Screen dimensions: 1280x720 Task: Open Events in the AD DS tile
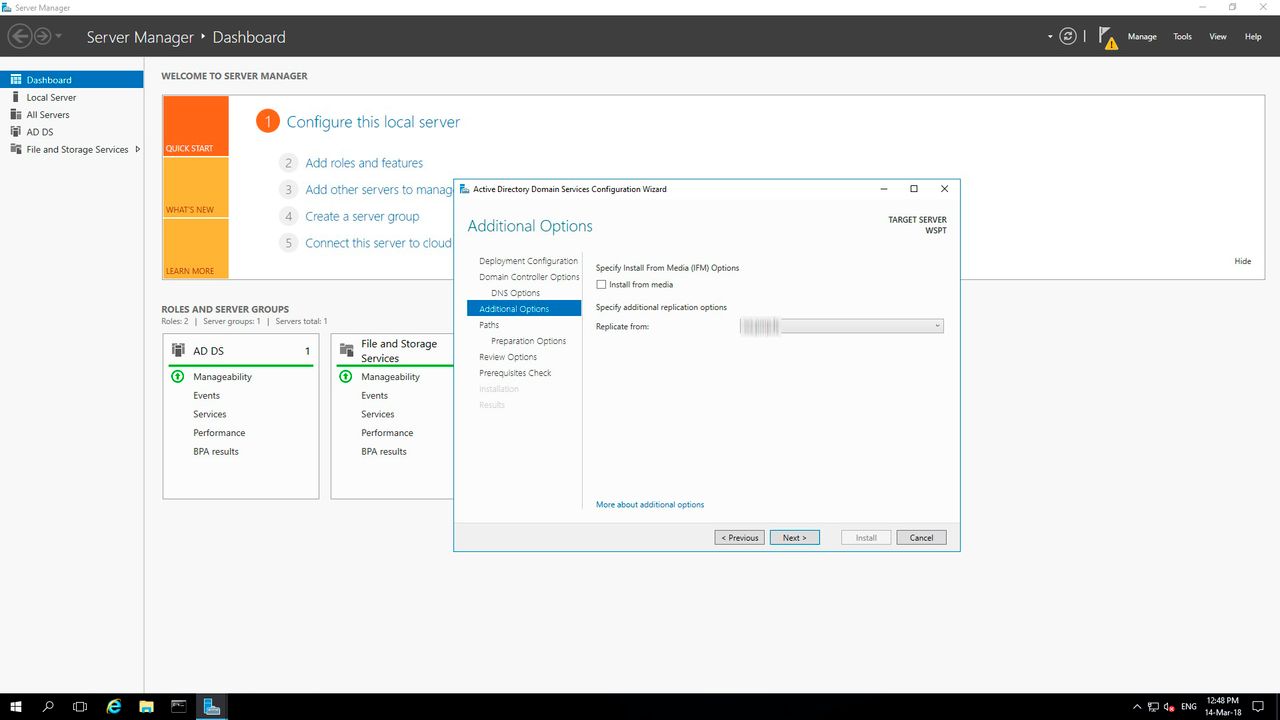tap(207, 396)
